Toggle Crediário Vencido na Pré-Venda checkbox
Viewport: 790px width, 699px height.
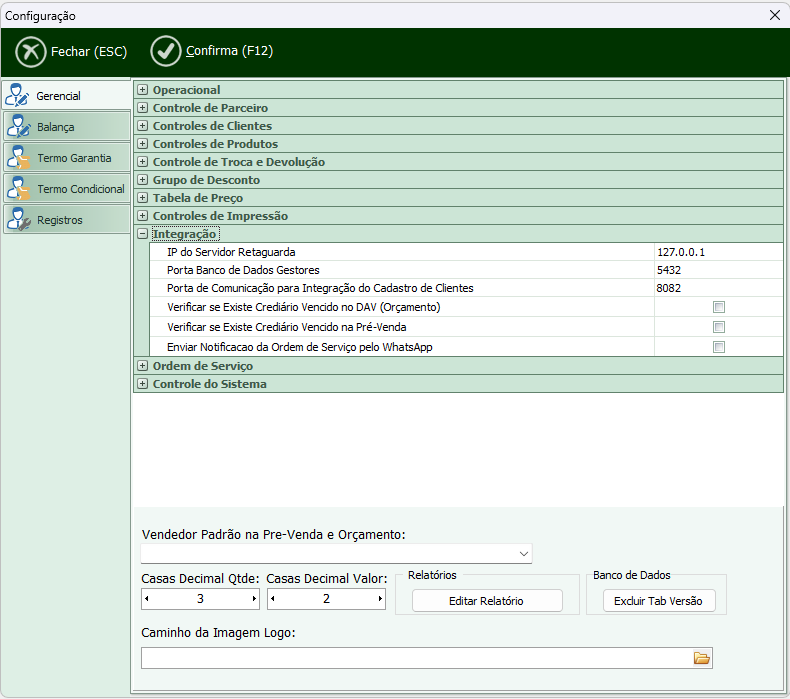pyautogui.click(x=719, y=327)
